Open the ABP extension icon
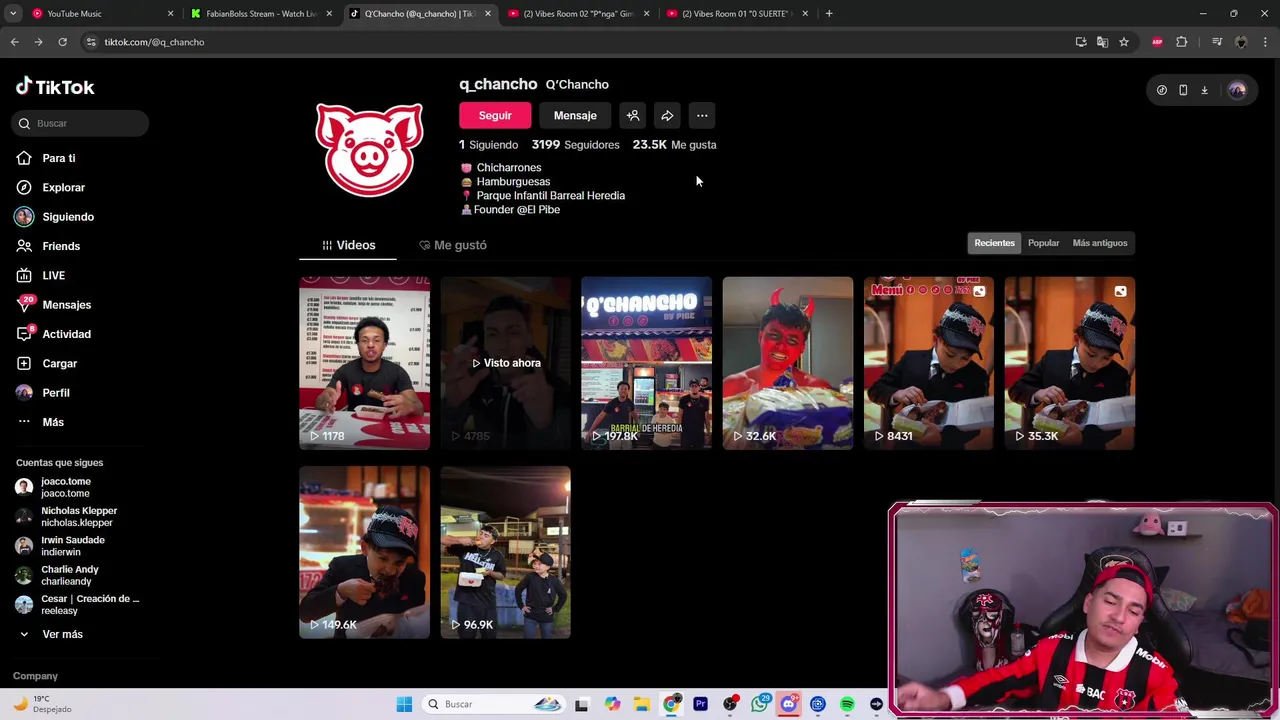 [1157, 42]
